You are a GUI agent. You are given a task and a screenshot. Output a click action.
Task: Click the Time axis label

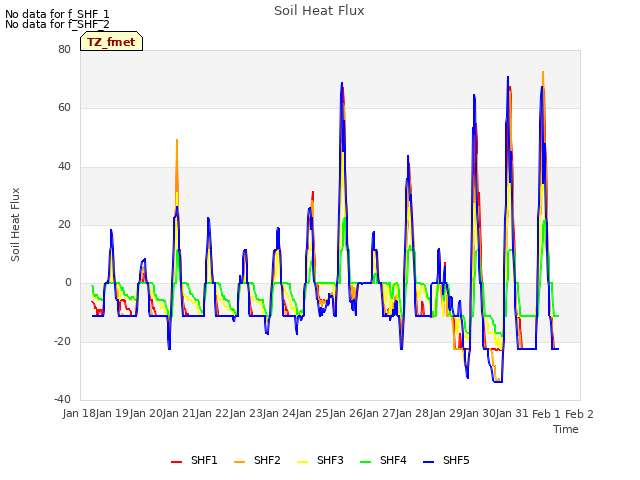(566, 429)
